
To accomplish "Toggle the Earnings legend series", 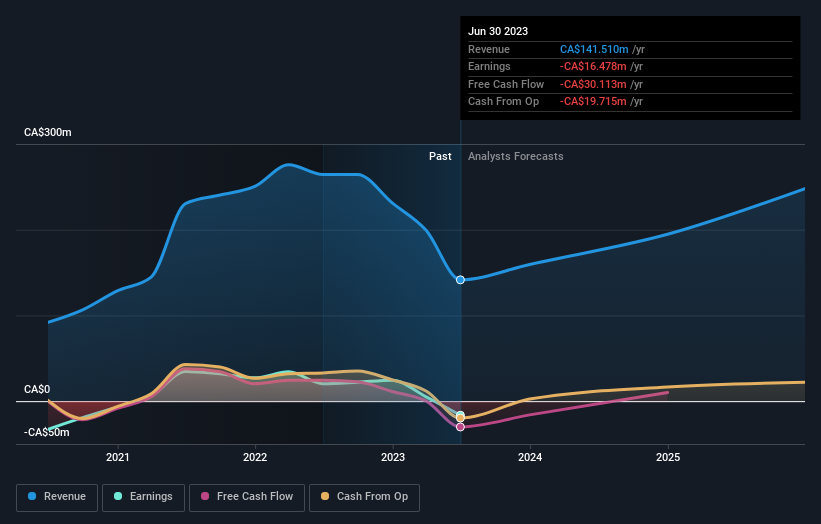I will 143,497.
